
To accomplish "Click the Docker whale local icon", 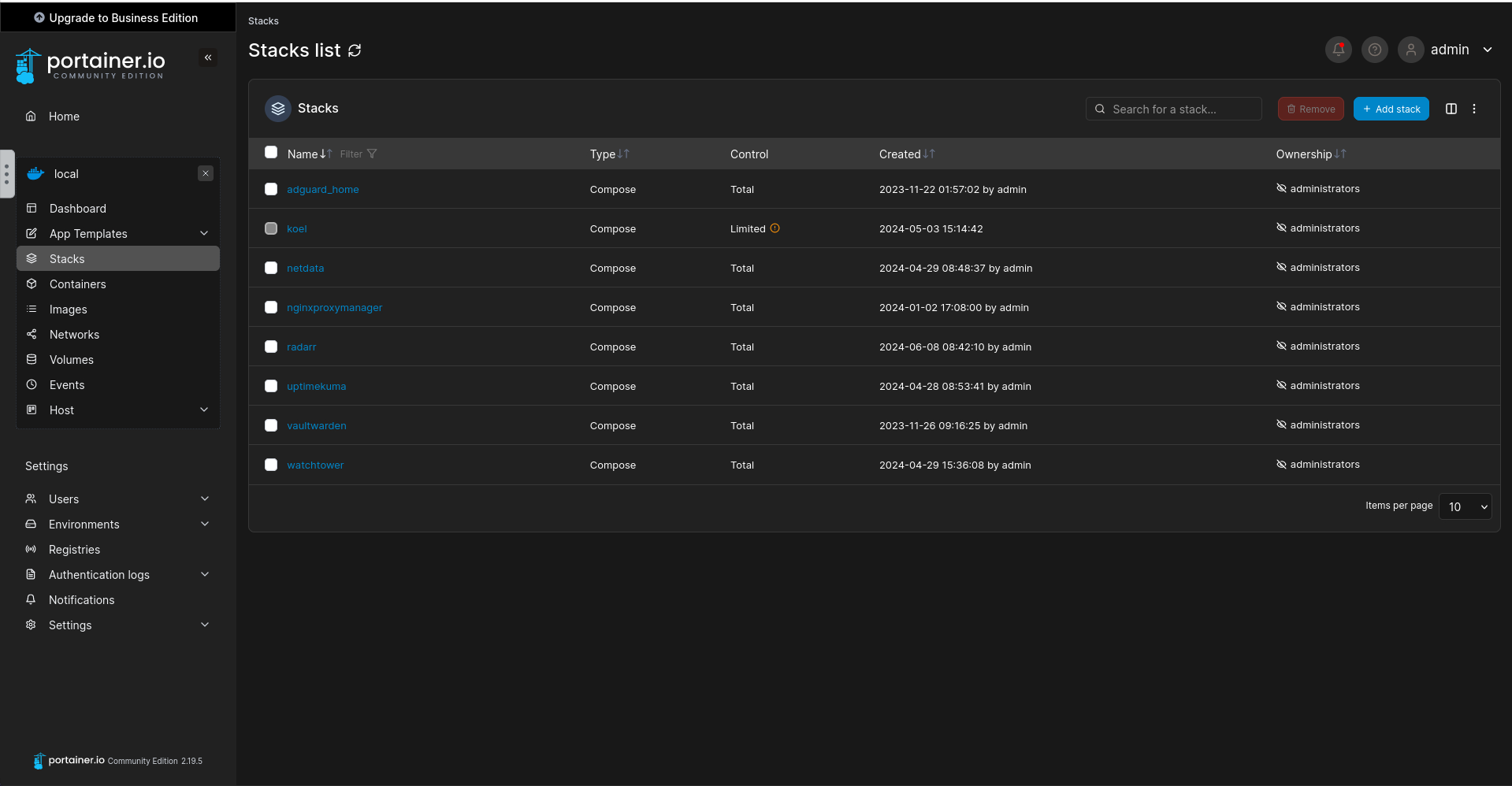I will click(x=35, y=173).
